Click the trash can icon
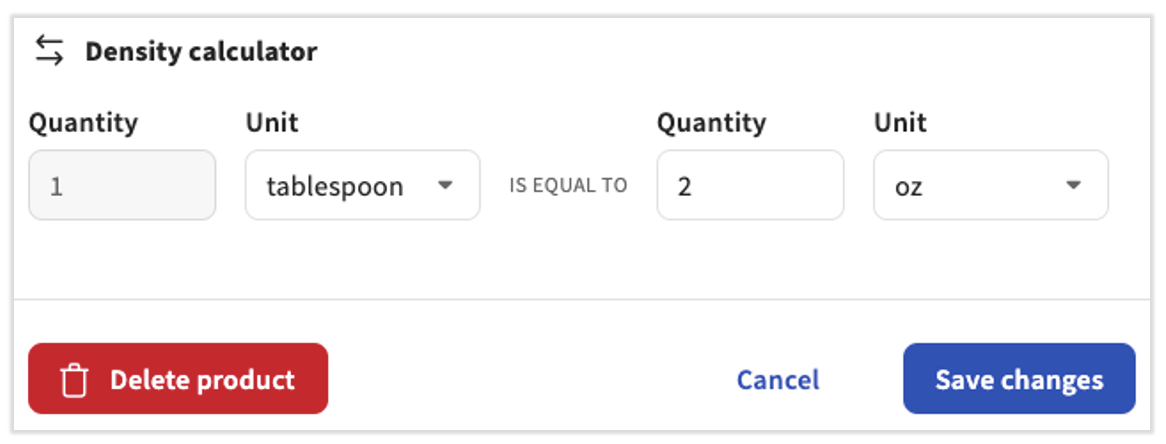Screen dimensions: 1166x444 75,380
